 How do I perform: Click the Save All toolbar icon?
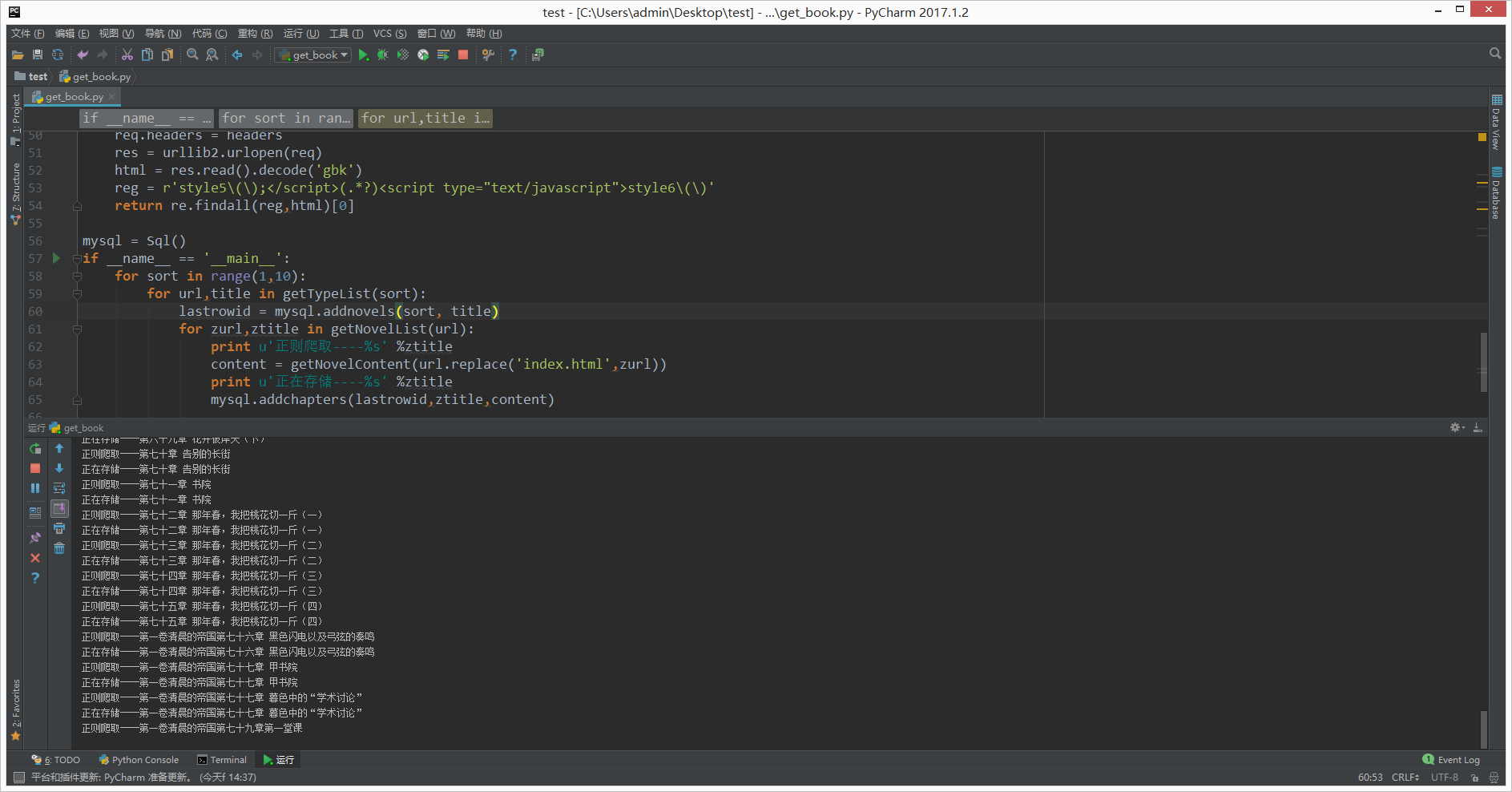pyautogui.click(x=38, y=55)
